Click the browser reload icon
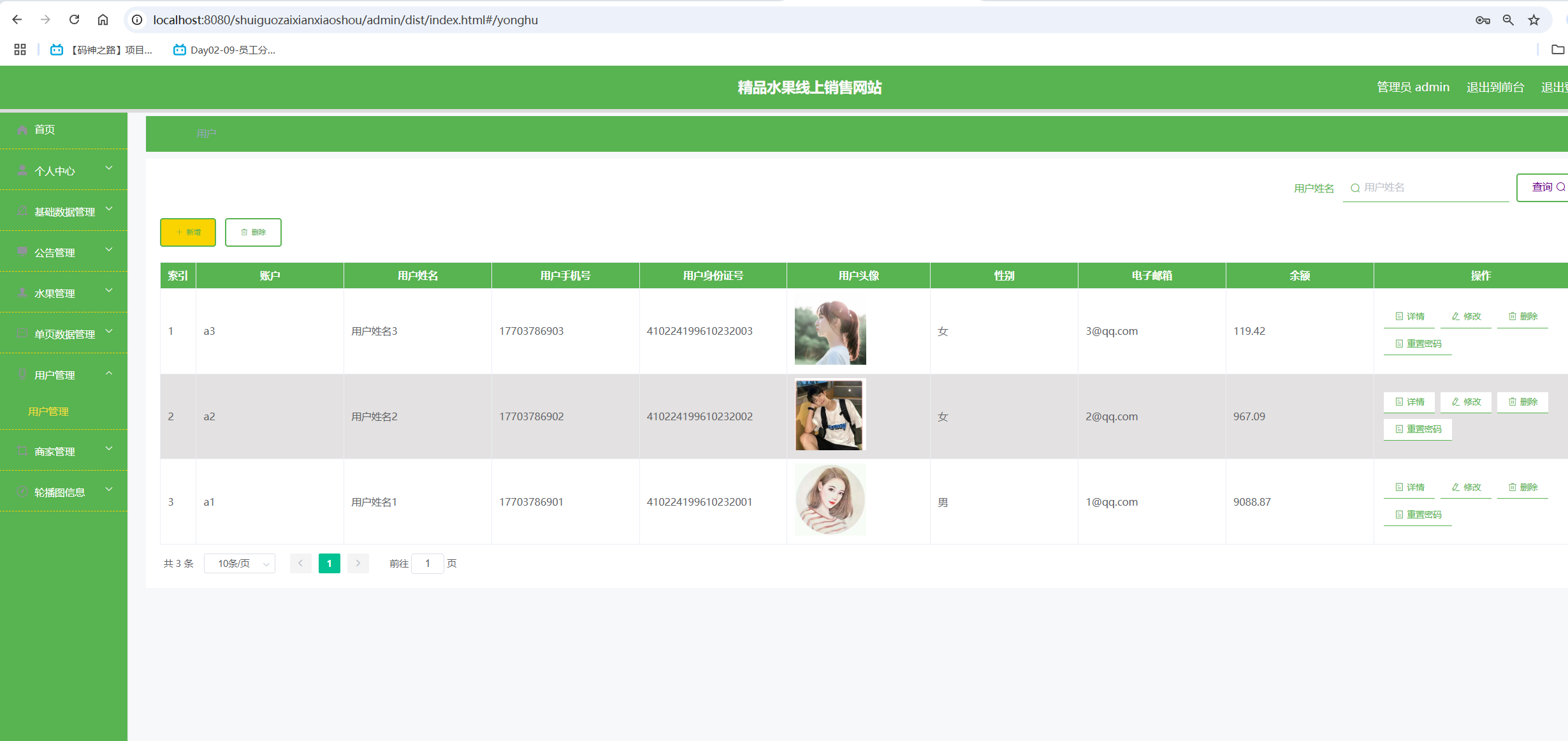The width and height of the screenshot is (1568, 741). tap(75, 20)
